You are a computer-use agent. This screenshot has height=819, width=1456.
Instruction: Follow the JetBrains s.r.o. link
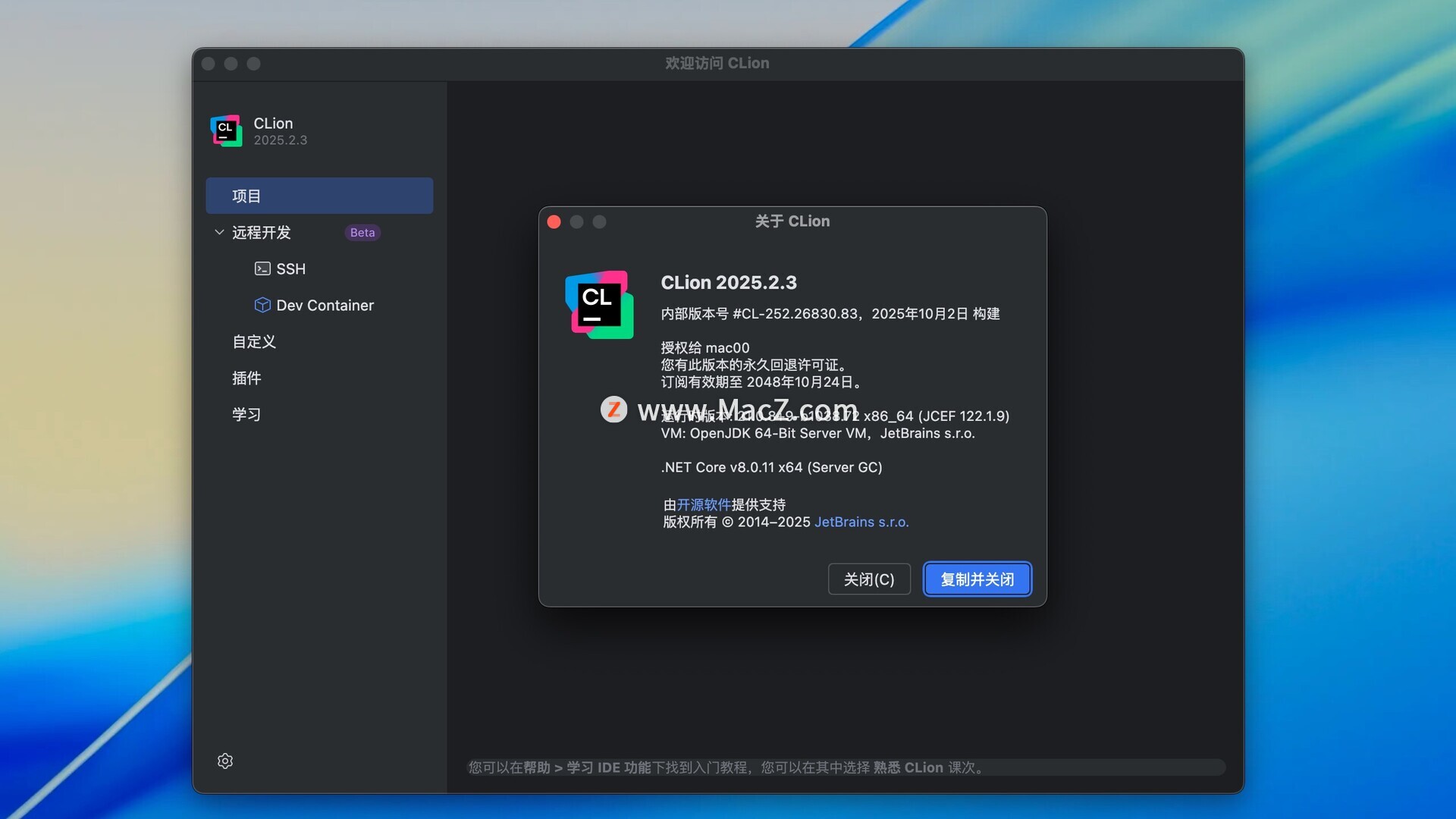861,522
